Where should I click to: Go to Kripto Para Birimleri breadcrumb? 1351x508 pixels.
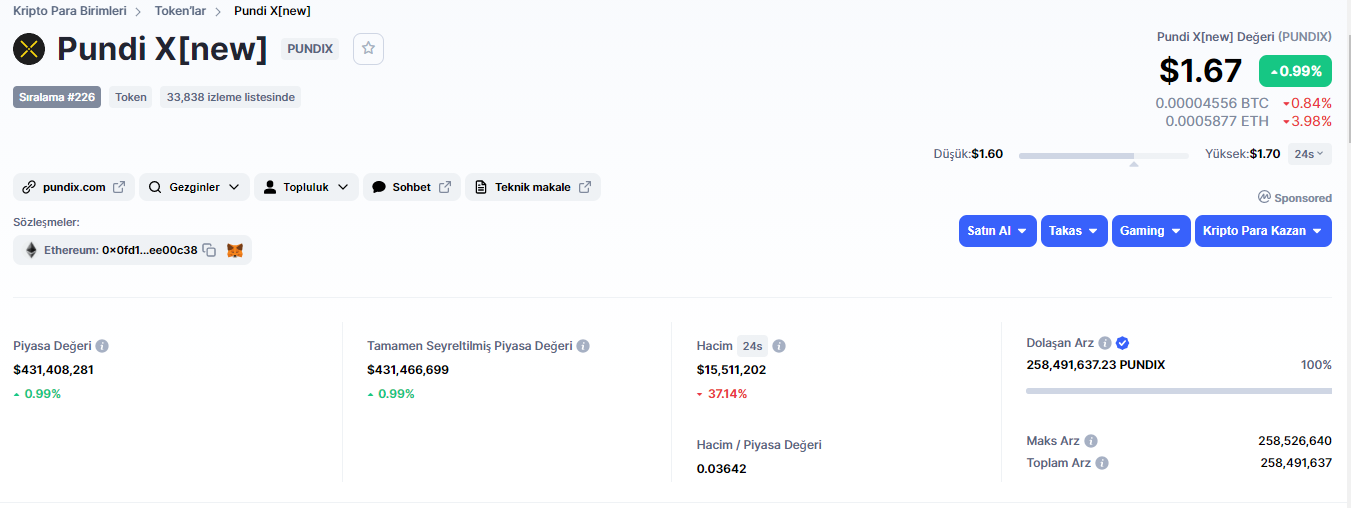tap(69, 11)
